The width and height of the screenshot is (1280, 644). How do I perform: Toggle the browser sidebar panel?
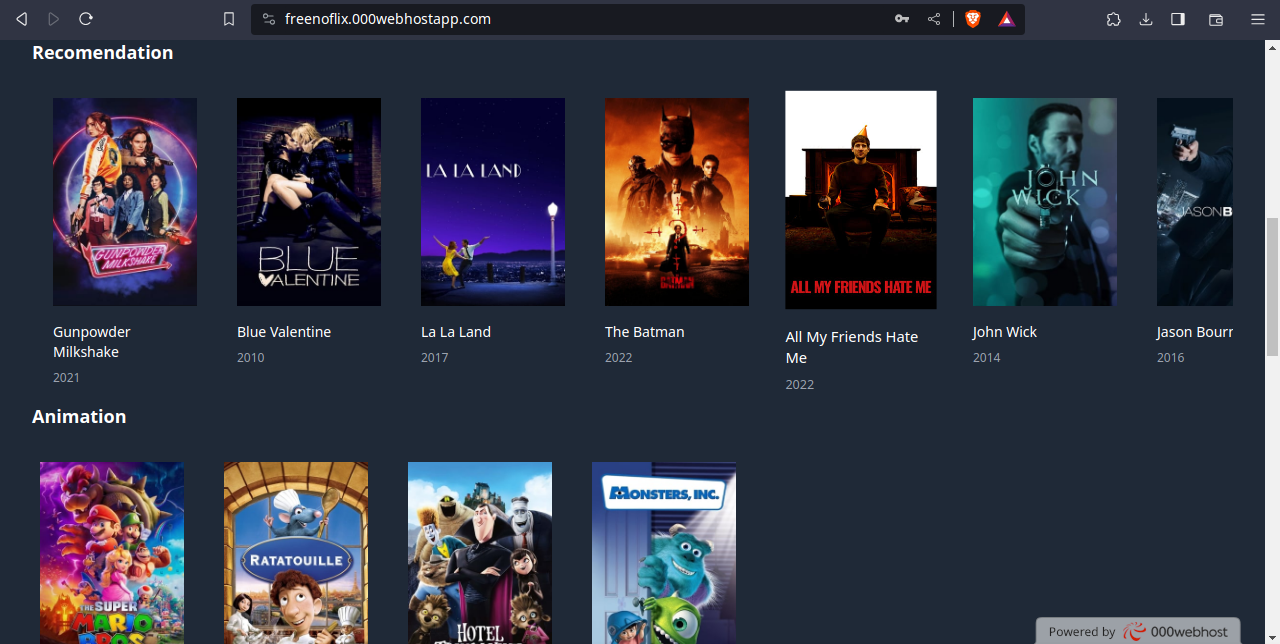pyautogui.click(x=1178, y=19)
